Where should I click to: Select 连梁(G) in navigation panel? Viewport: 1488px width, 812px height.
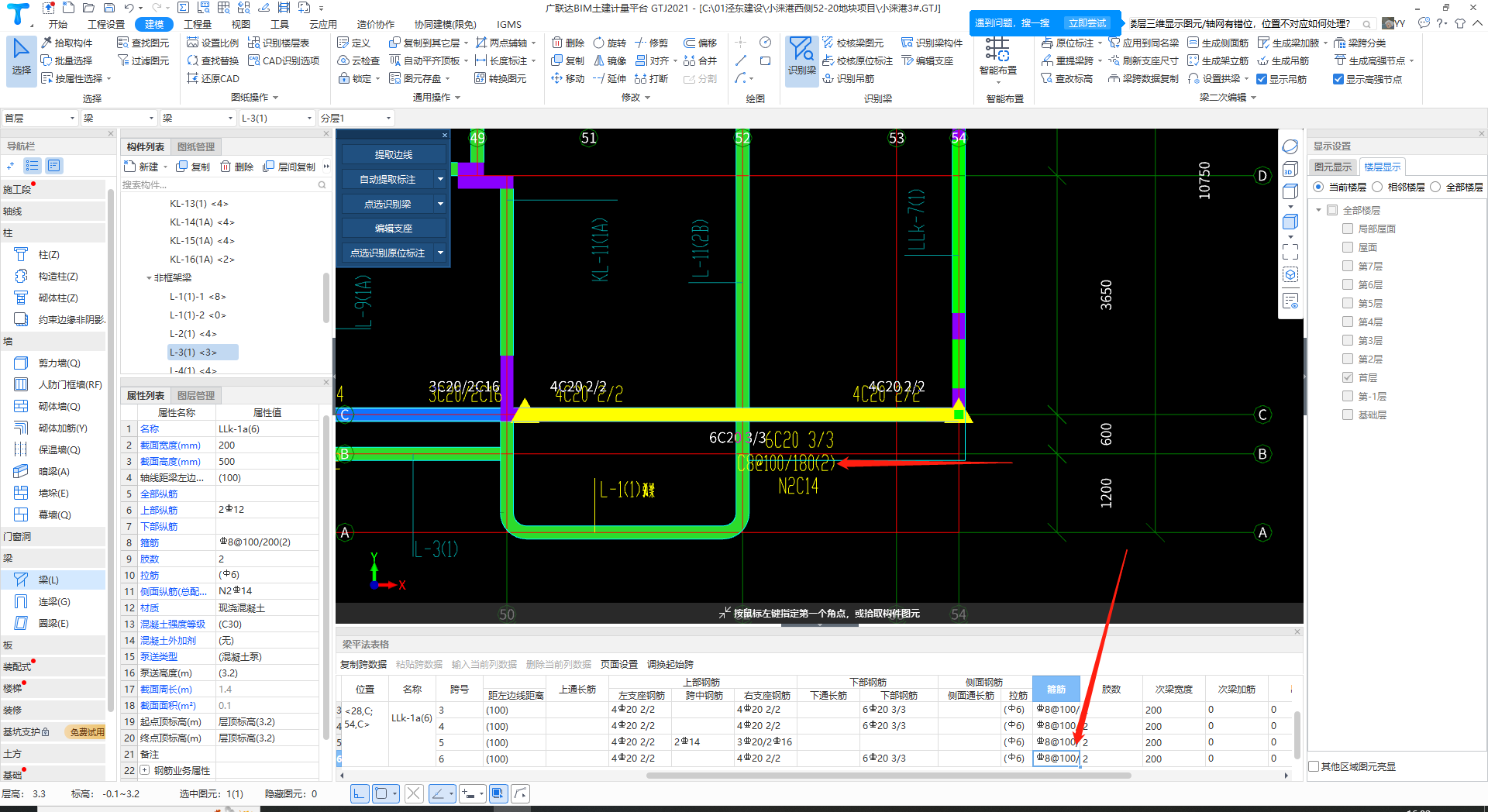[54, 601]
